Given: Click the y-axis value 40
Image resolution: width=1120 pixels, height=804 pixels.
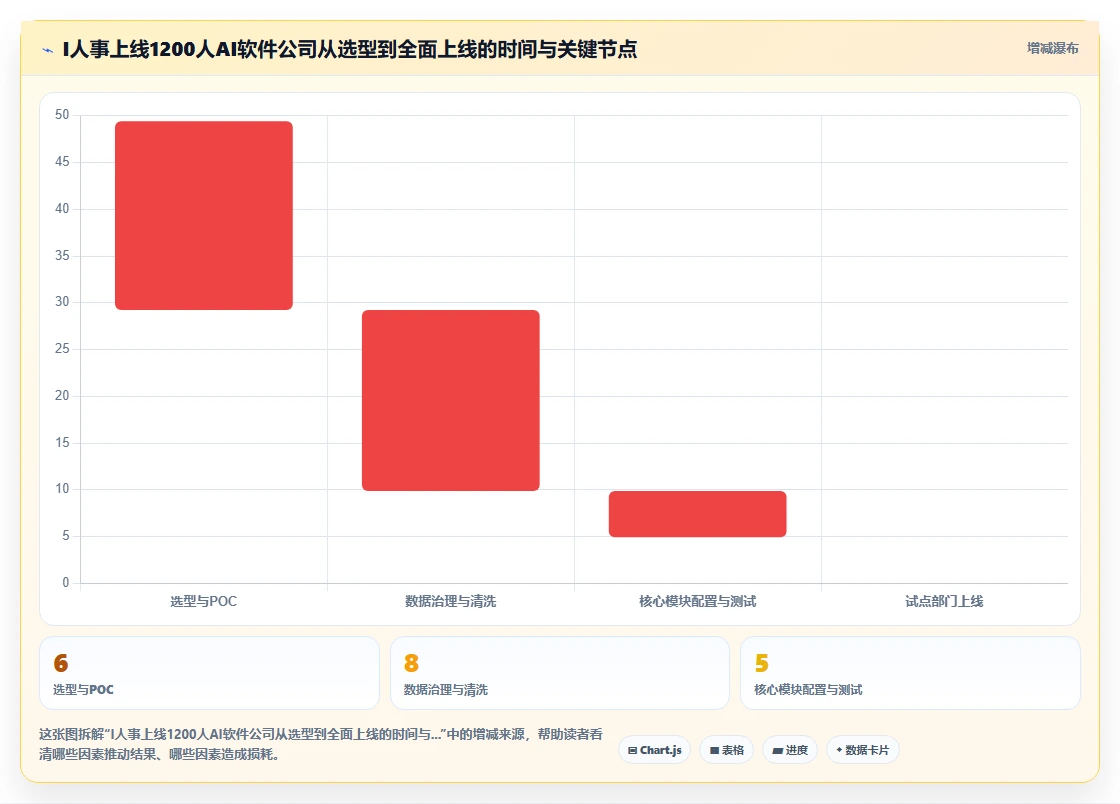Looking at the screenshot, I should pos(62,208).
